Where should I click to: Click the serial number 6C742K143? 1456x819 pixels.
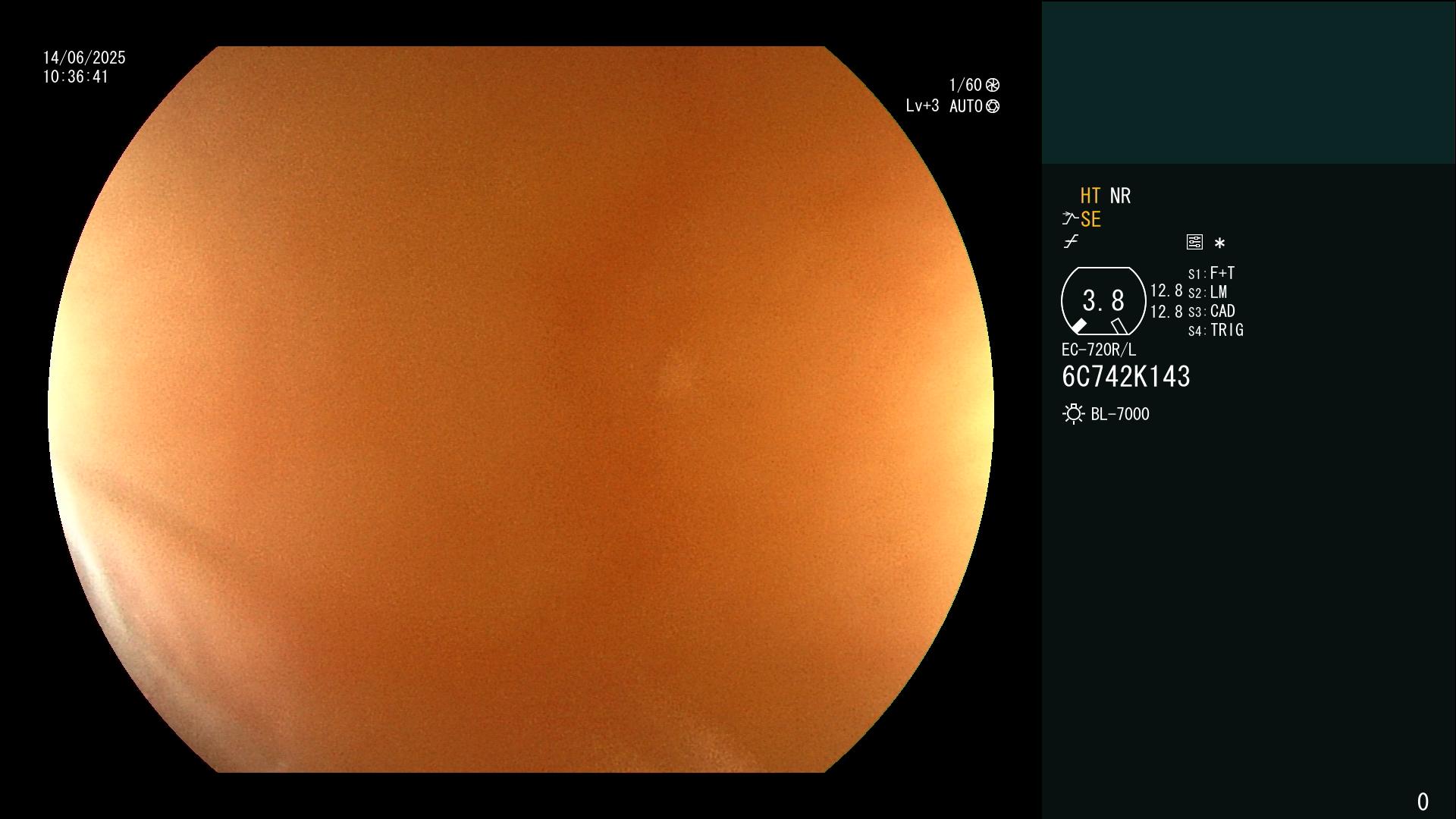tap(1126, 376)
